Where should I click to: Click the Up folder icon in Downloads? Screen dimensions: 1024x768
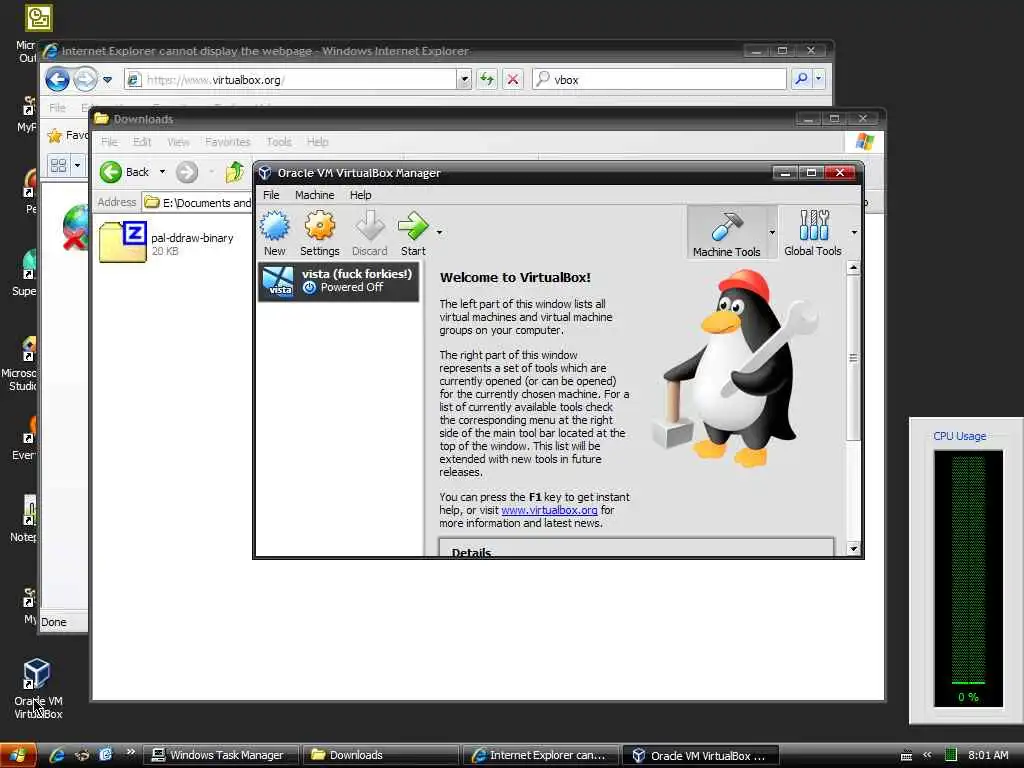pyautogui.click(x=234, y=172)
